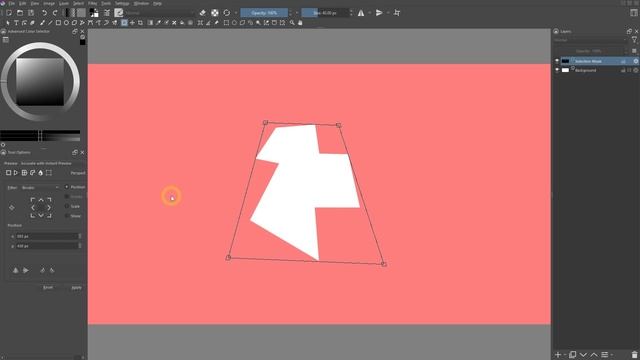Open the Filter menu
640x360 pixels.
(x=93, y=3)
